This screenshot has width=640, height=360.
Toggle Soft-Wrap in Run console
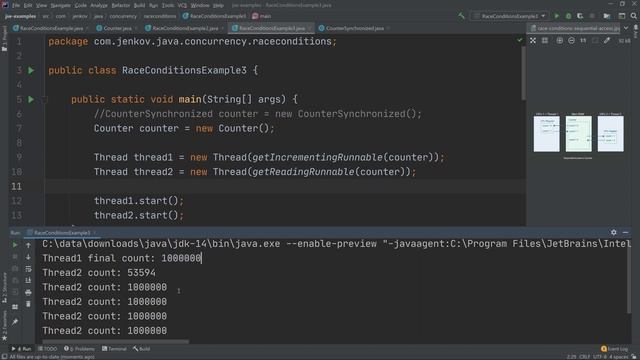[x=28, y=269]
